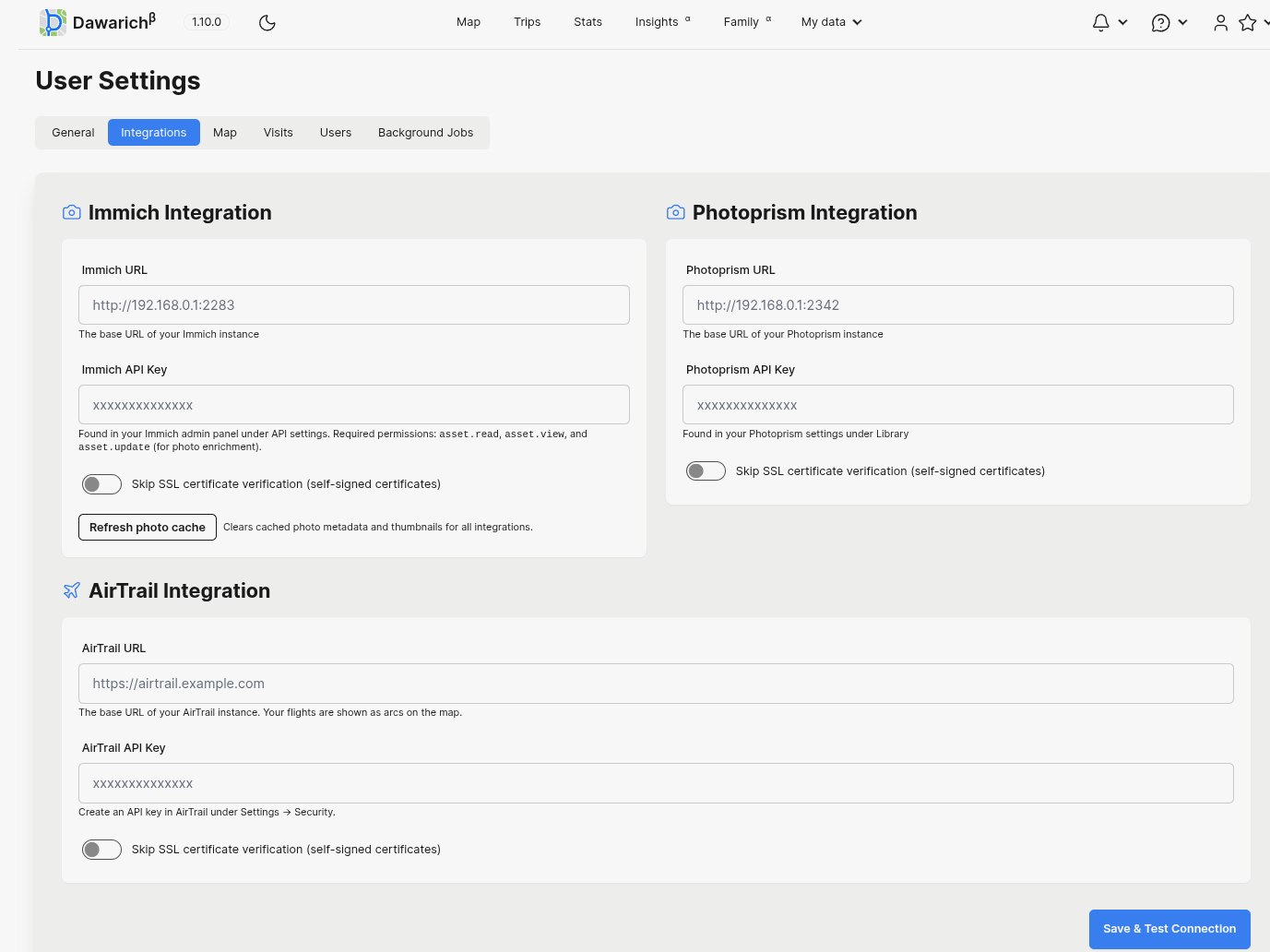Expand notifications dropdown chevron
The height and width of the screenshot is (952, 1270).
coord(1122,22)
